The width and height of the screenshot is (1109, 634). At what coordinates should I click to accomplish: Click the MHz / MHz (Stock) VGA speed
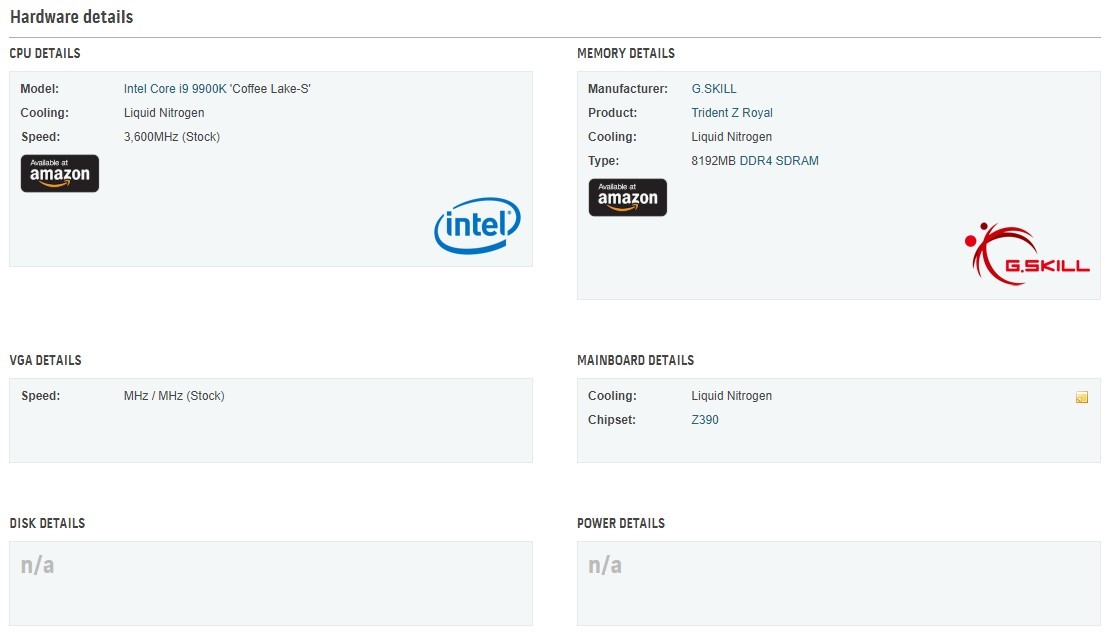point(174,396)
